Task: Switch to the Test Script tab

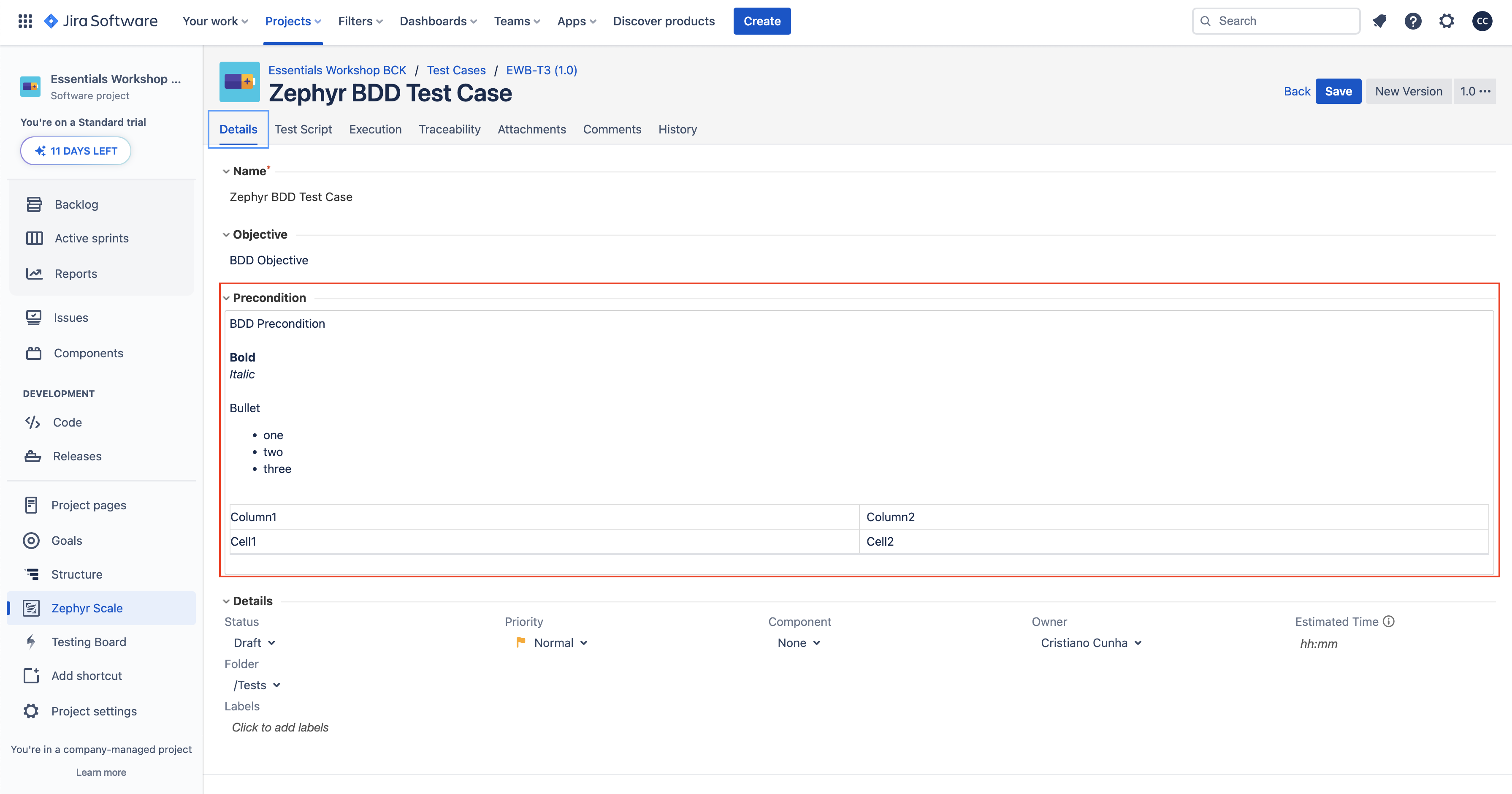Action: point(303,129)
